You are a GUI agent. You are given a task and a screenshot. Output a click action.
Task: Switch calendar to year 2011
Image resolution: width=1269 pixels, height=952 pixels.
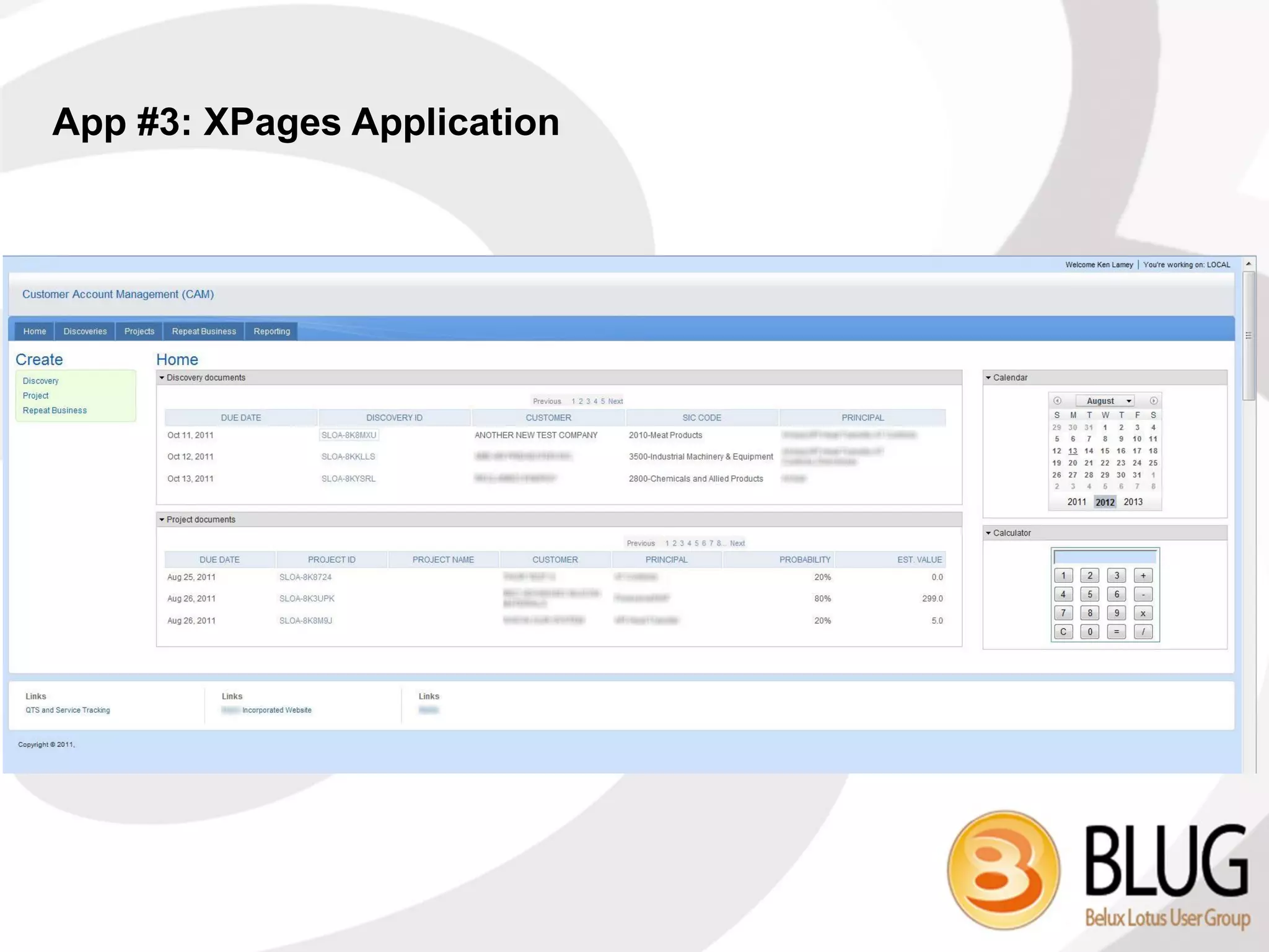click(1077, 502)
